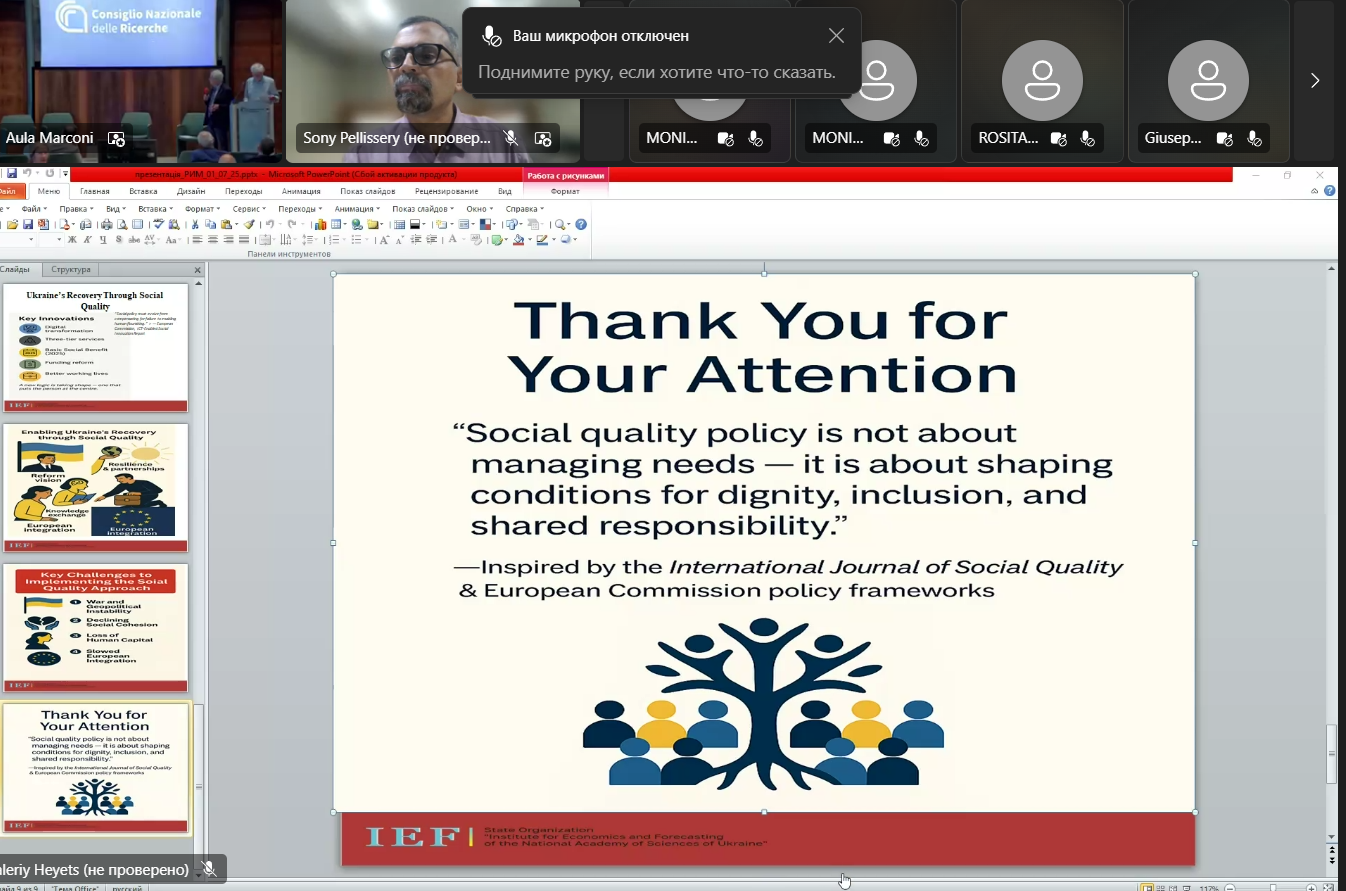The image size is (1346, 891).
Task: Click Aula Marconi participant video tile
Action: [x=140, y=80]
